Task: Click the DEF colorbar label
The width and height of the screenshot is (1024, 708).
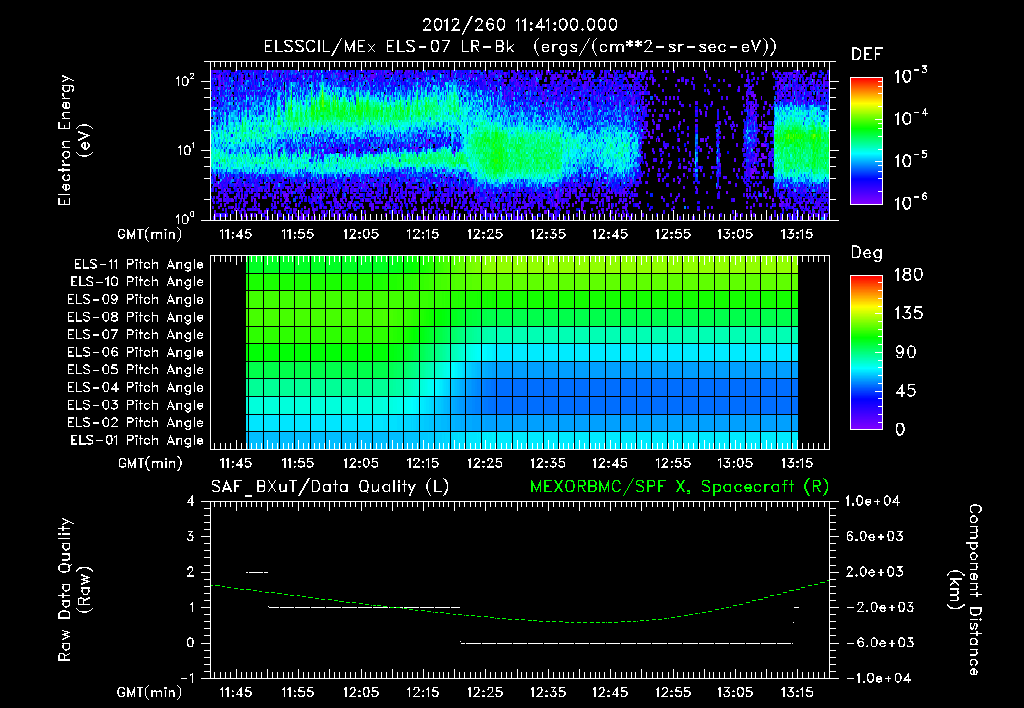Action: pyautogui.click(x=867, y=54)
